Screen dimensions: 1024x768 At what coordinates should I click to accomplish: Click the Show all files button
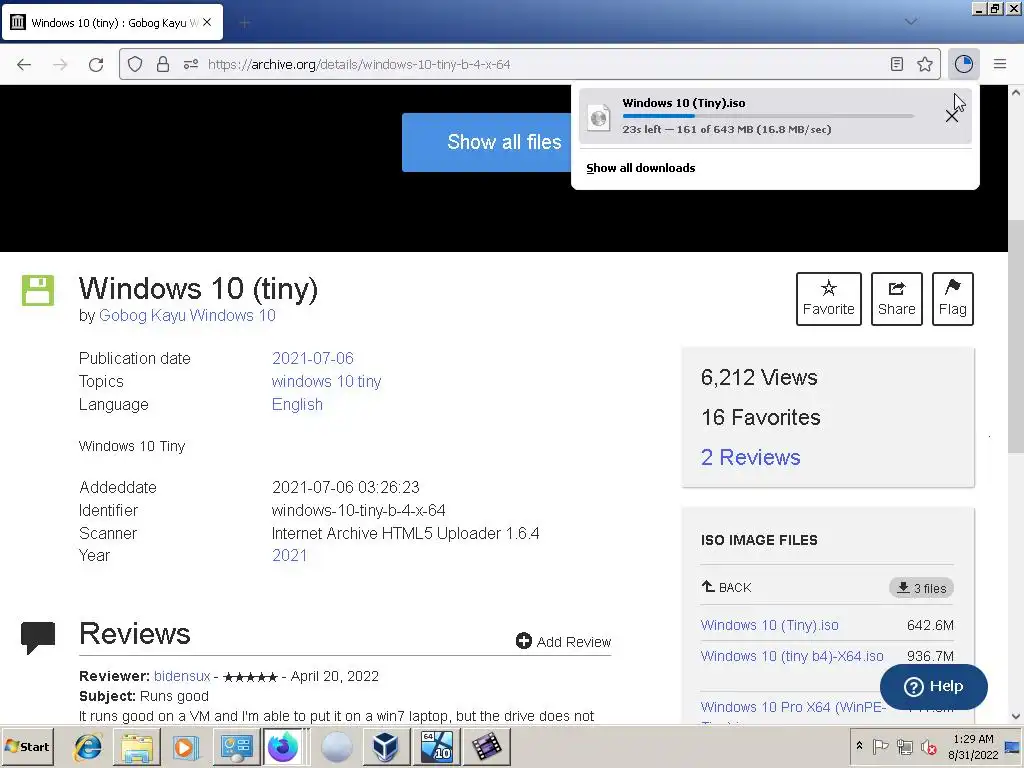coord(487,142)
